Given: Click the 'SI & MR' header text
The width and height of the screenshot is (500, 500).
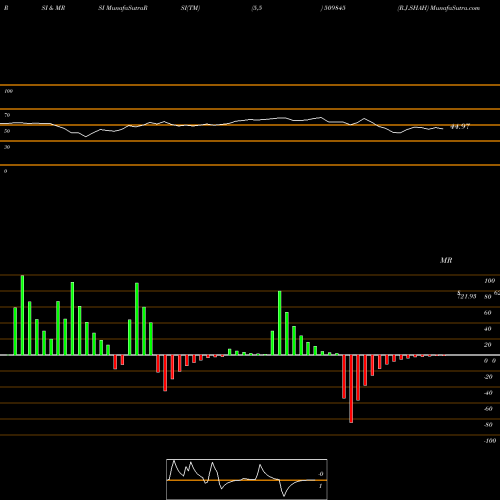Looking at the screenshot, I should pos(53,8).
